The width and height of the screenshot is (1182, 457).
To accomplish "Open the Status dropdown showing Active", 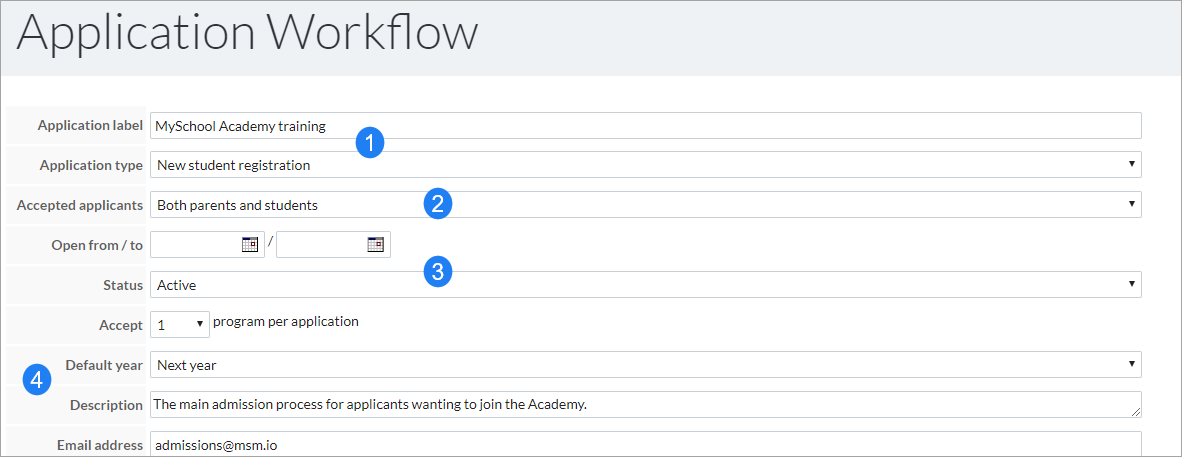I will pos(645,284).
